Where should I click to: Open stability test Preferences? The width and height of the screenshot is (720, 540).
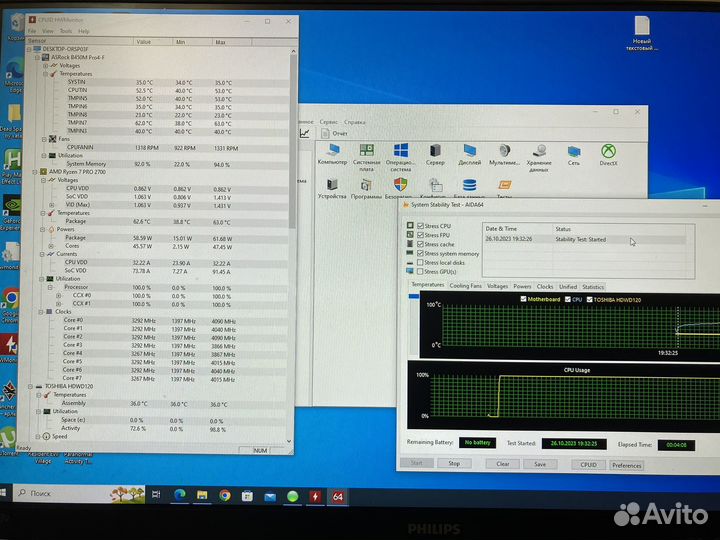(626, 465)
